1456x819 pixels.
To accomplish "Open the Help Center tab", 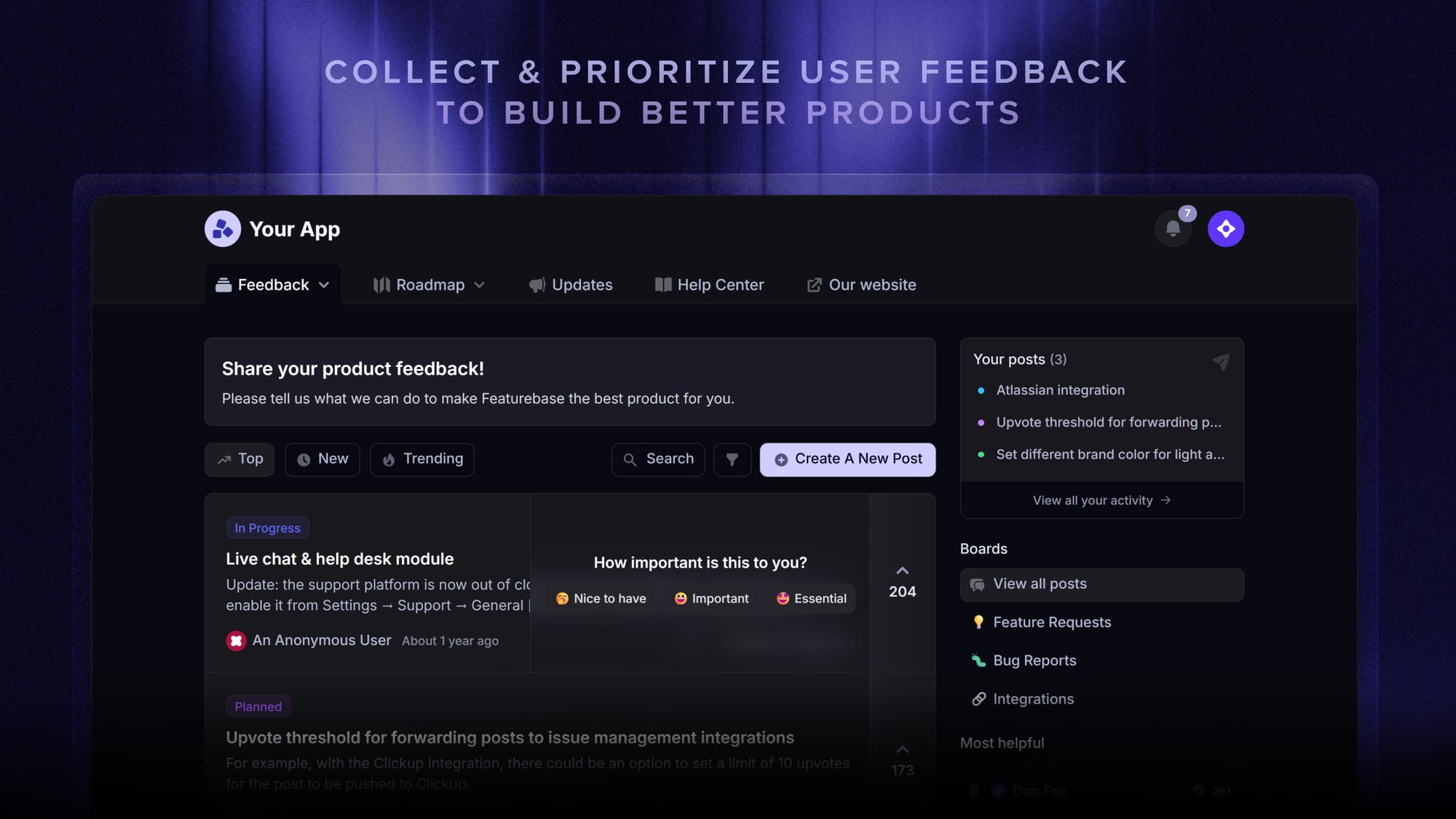I will pos(708,285).
